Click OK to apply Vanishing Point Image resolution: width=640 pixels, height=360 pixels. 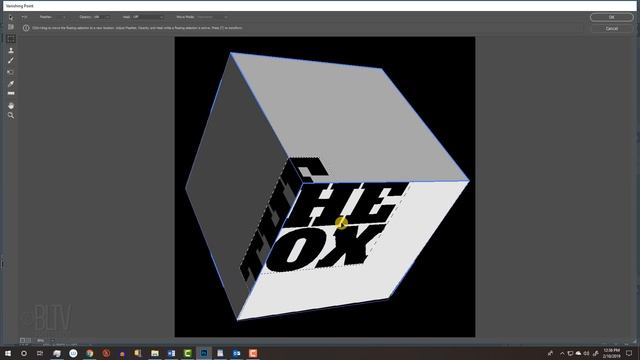611,17
